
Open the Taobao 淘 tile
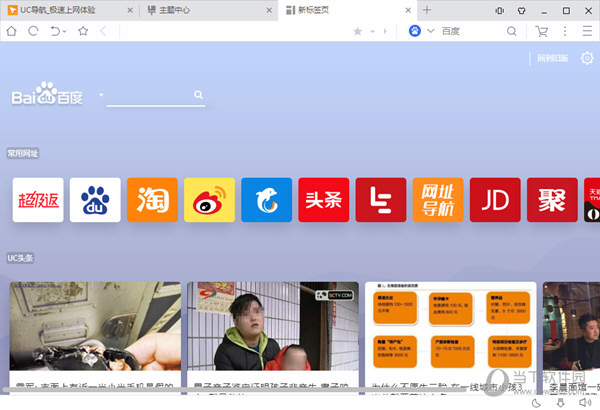pos(152,200)
